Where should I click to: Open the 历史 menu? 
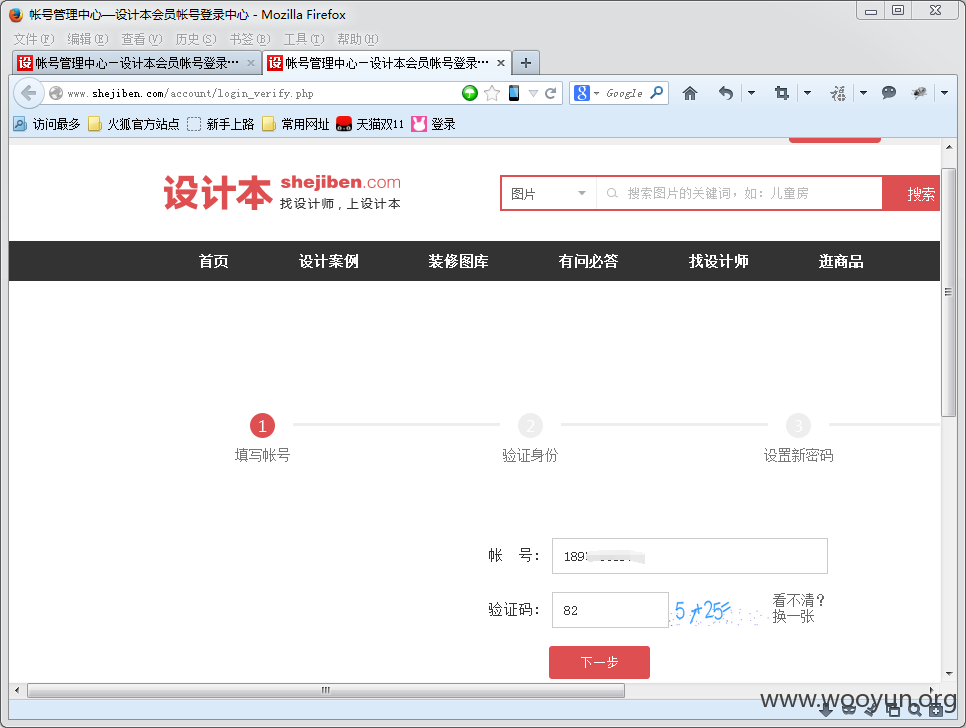click(196, 39)
